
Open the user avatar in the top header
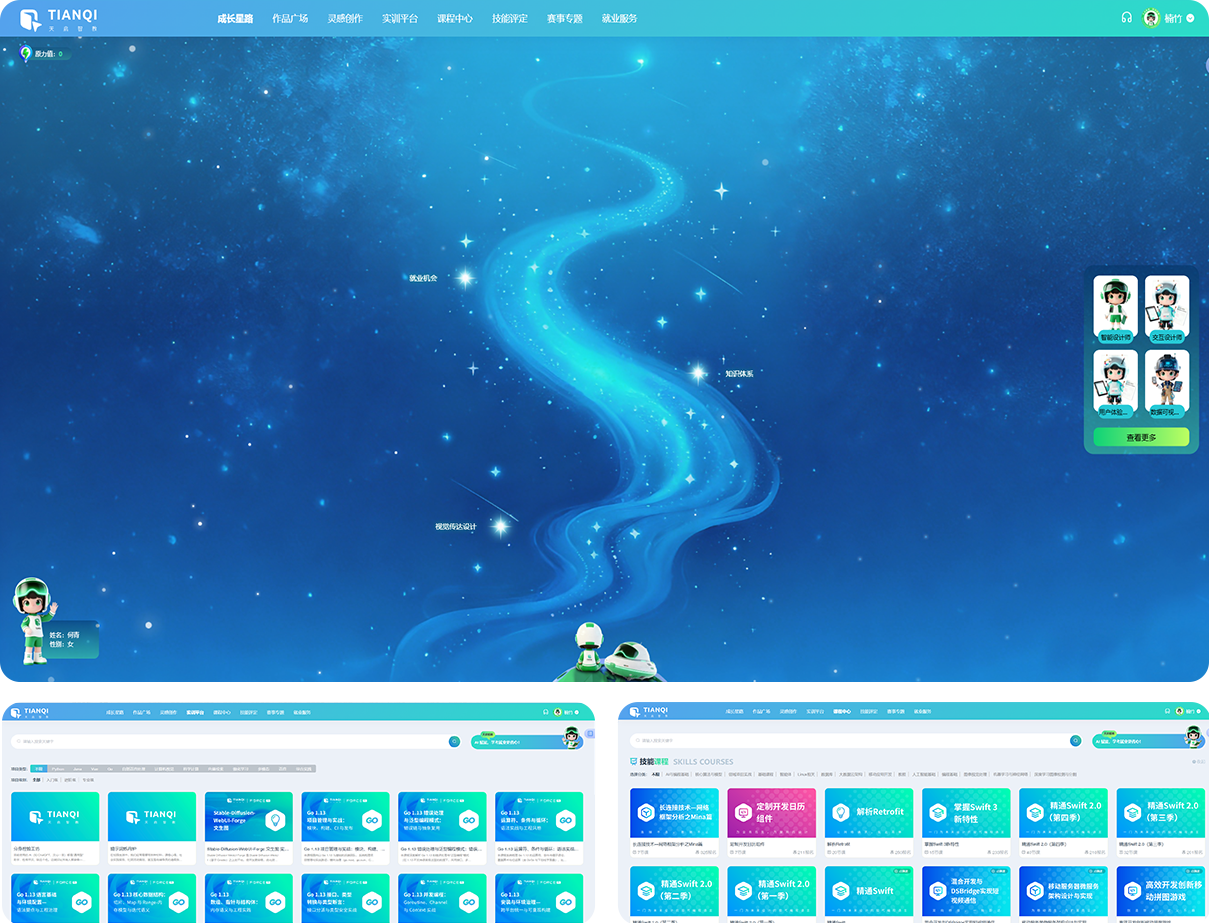click(1152, 18)
